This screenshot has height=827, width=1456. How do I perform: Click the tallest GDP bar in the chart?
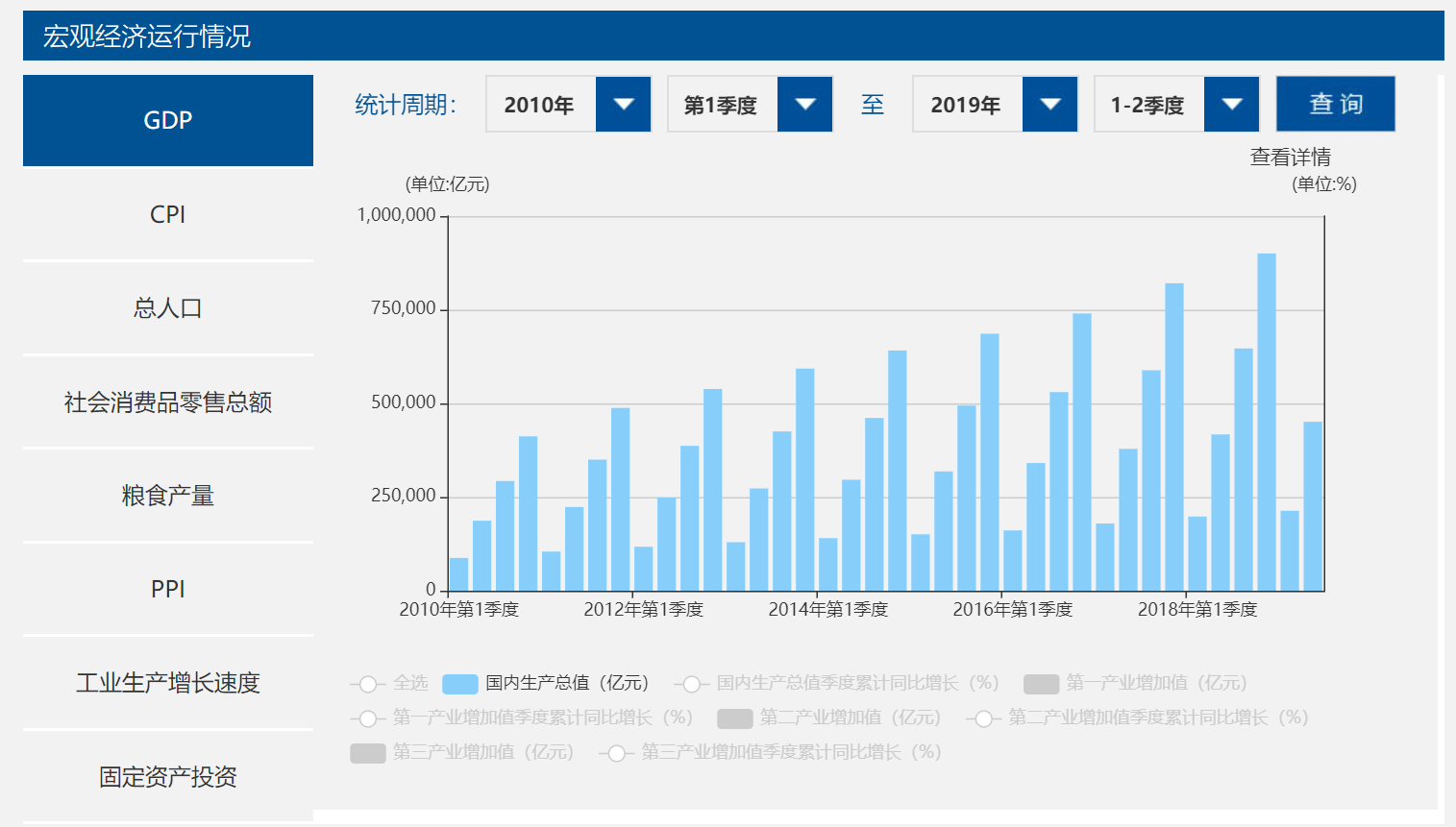click(x=1267, y=422)
